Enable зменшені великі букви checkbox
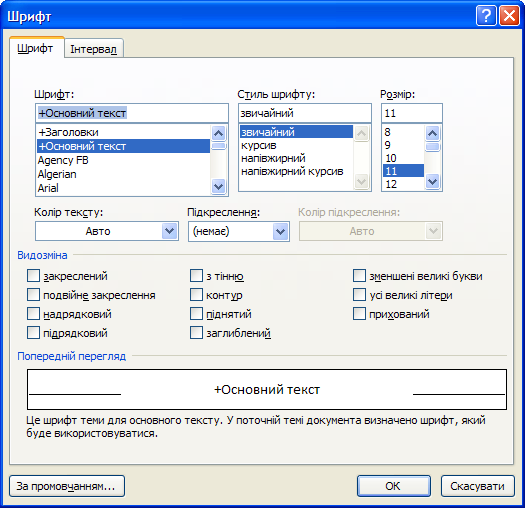525x508 pixels. tap(359, 276)
